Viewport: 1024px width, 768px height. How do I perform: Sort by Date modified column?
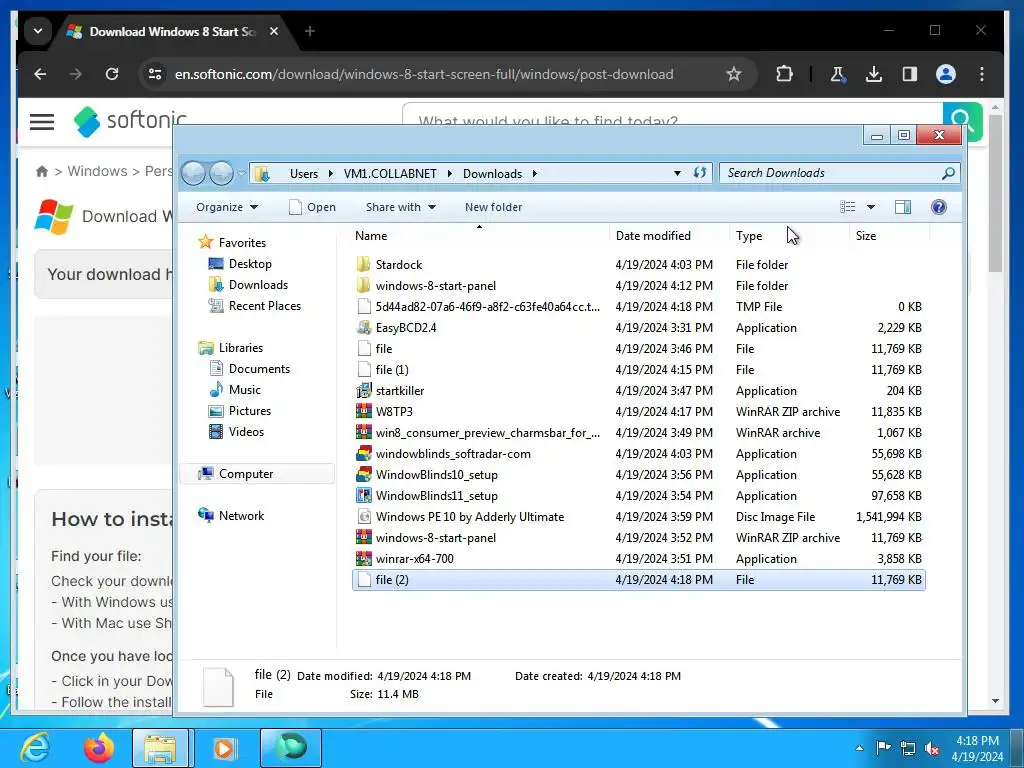coord(670,236)
